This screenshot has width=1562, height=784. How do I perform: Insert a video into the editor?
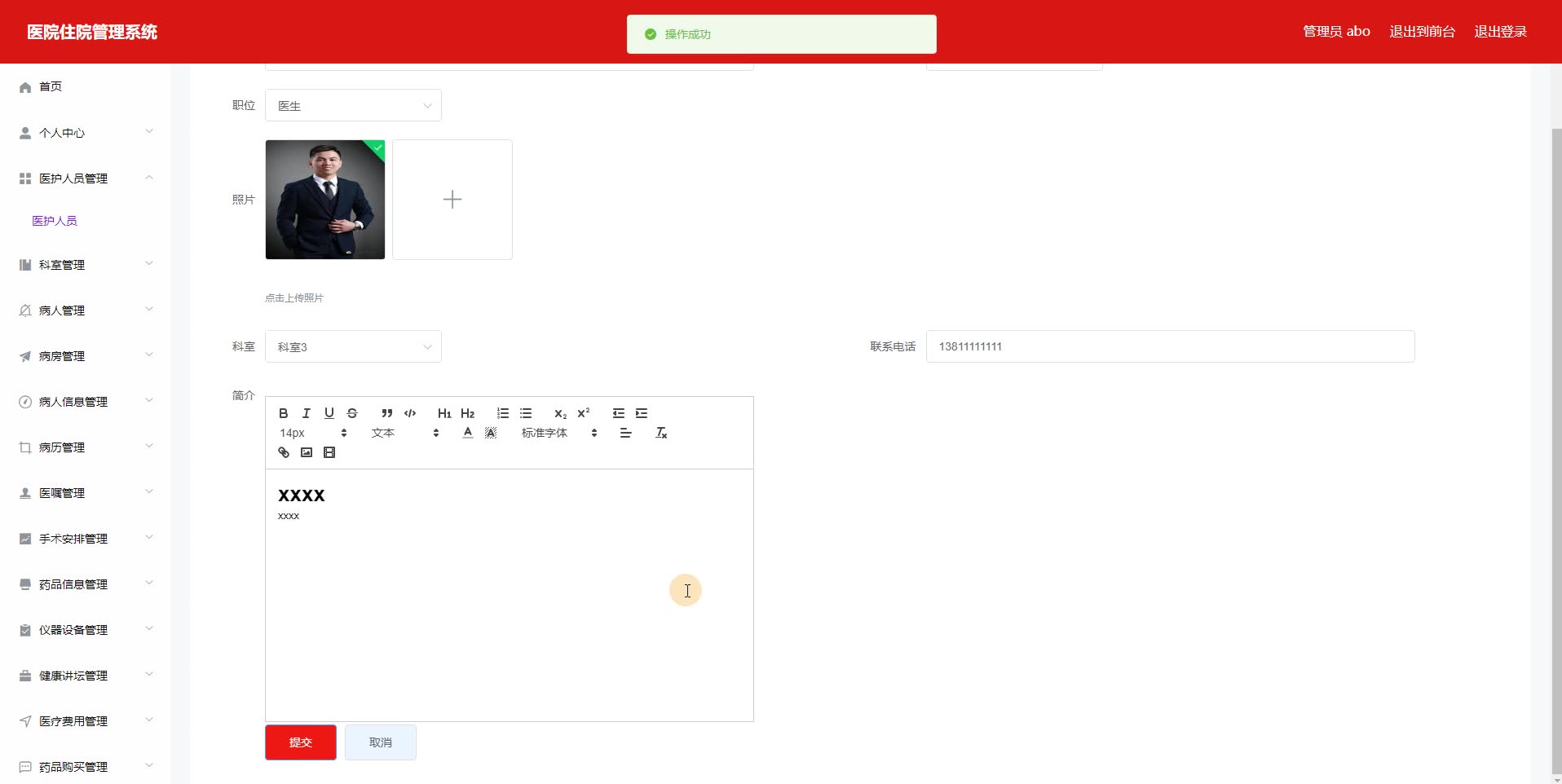point(329,452)
